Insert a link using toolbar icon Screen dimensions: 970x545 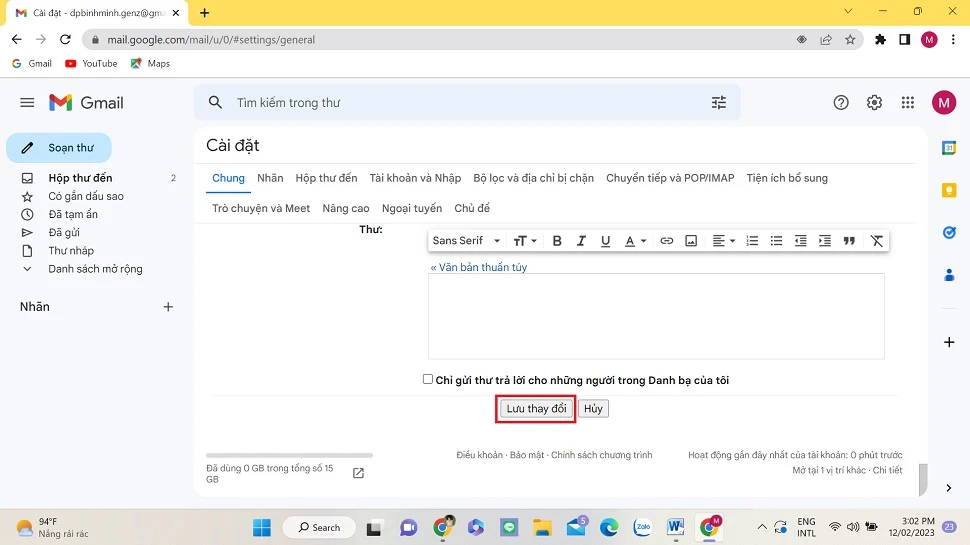click(x=666, y=241)
